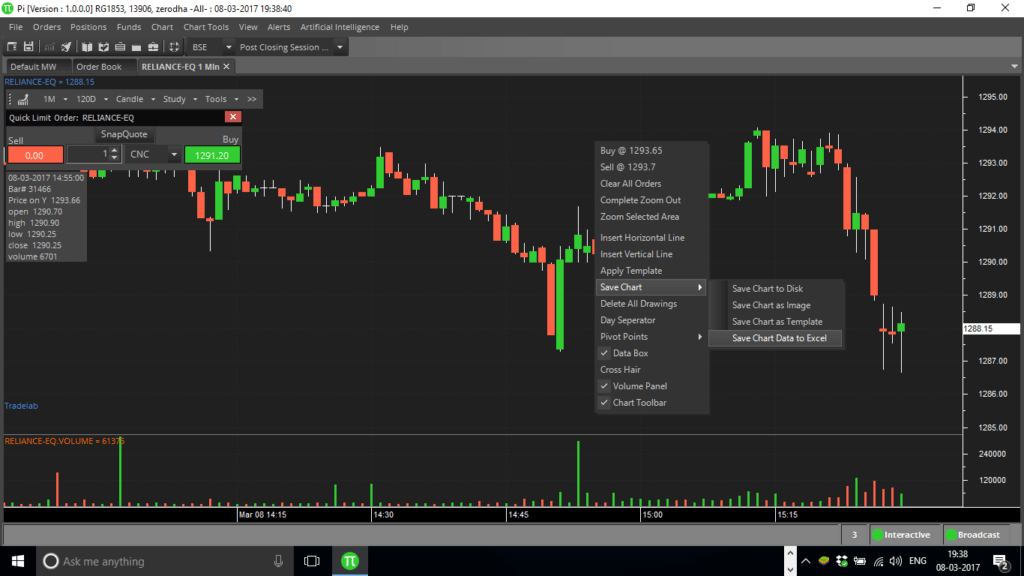The image size is (1024, 576).
Task: Disable the Volume Panel checkbox
Action: 638,386
